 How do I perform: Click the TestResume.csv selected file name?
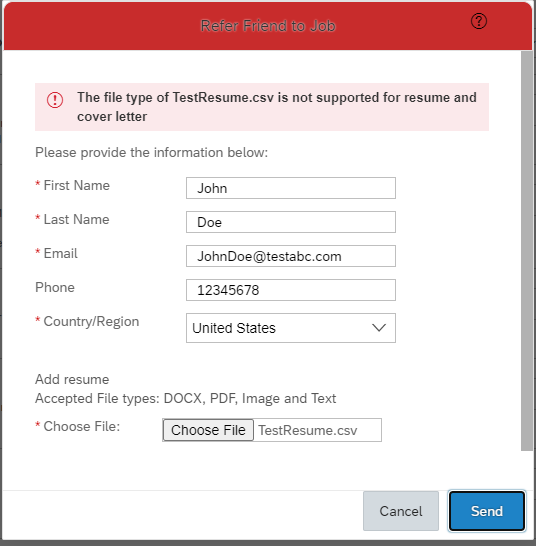[x=308, y=430]
